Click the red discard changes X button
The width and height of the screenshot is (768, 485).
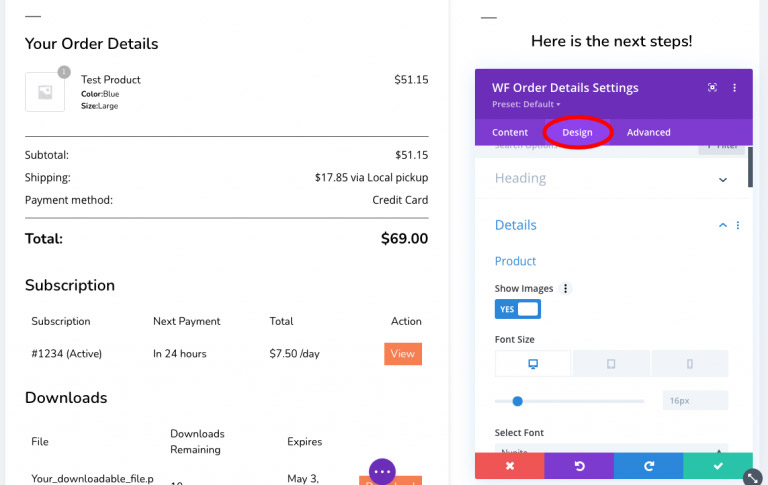[x=509, y=466]
